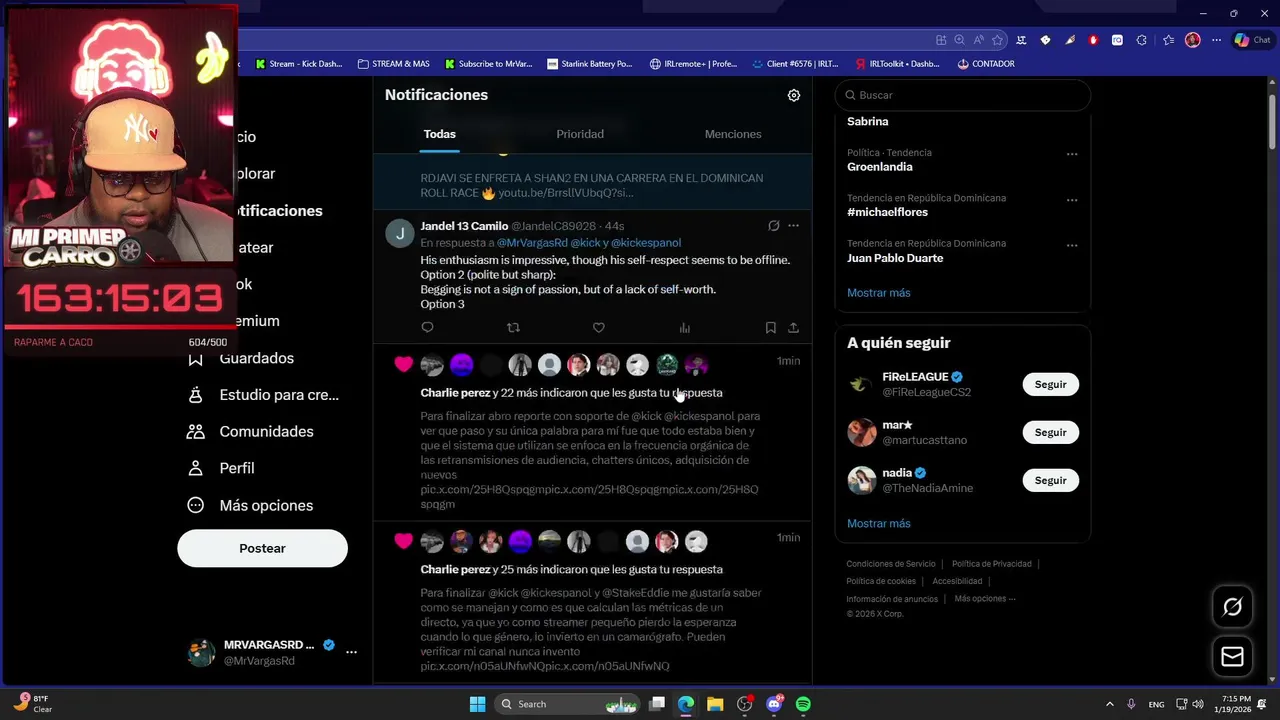This screenshot has width=1280, height=720.
Task: Open Stream - Kick Dashboard bookmark
Action: (298, 64)
